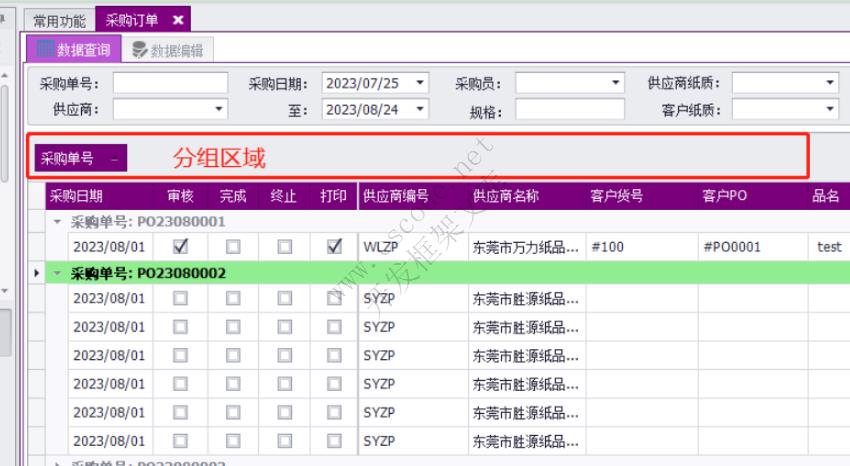This screenshot has height=466, width=850.
Task: Click the 数据查询 grid icon
Action: (x=45, y=49)
